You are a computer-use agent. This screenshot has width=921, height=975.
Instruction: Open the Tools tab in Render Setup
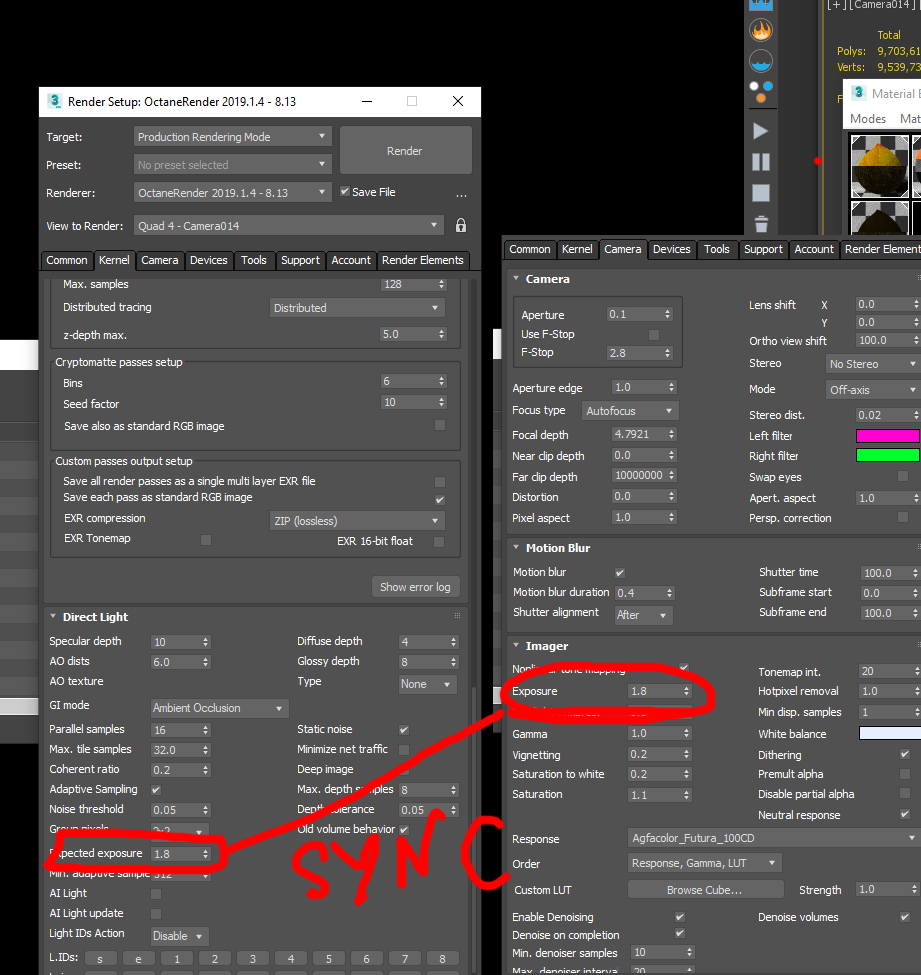(254, 260)
